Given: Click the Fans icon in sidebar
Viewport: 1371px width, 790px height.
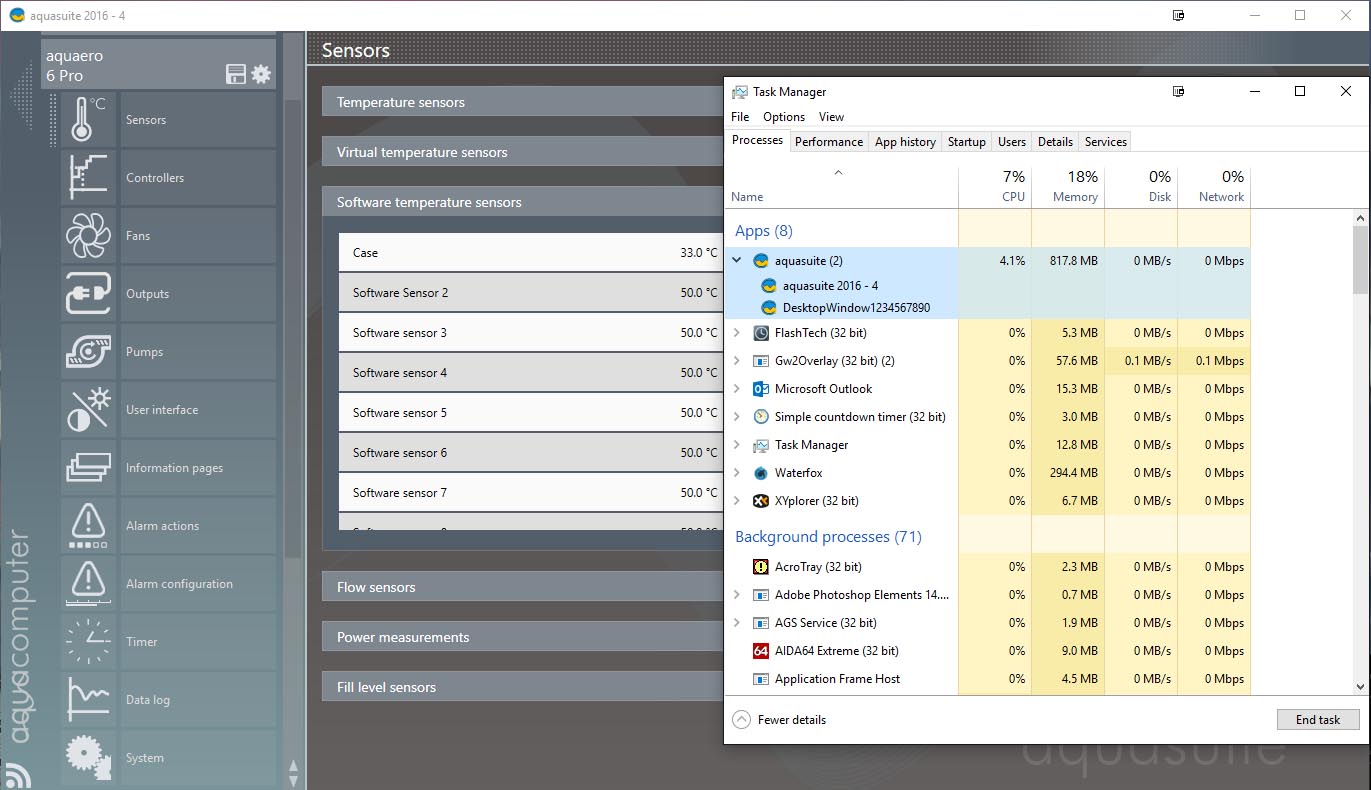Looking at the screenshot, I should coord(88,236).
